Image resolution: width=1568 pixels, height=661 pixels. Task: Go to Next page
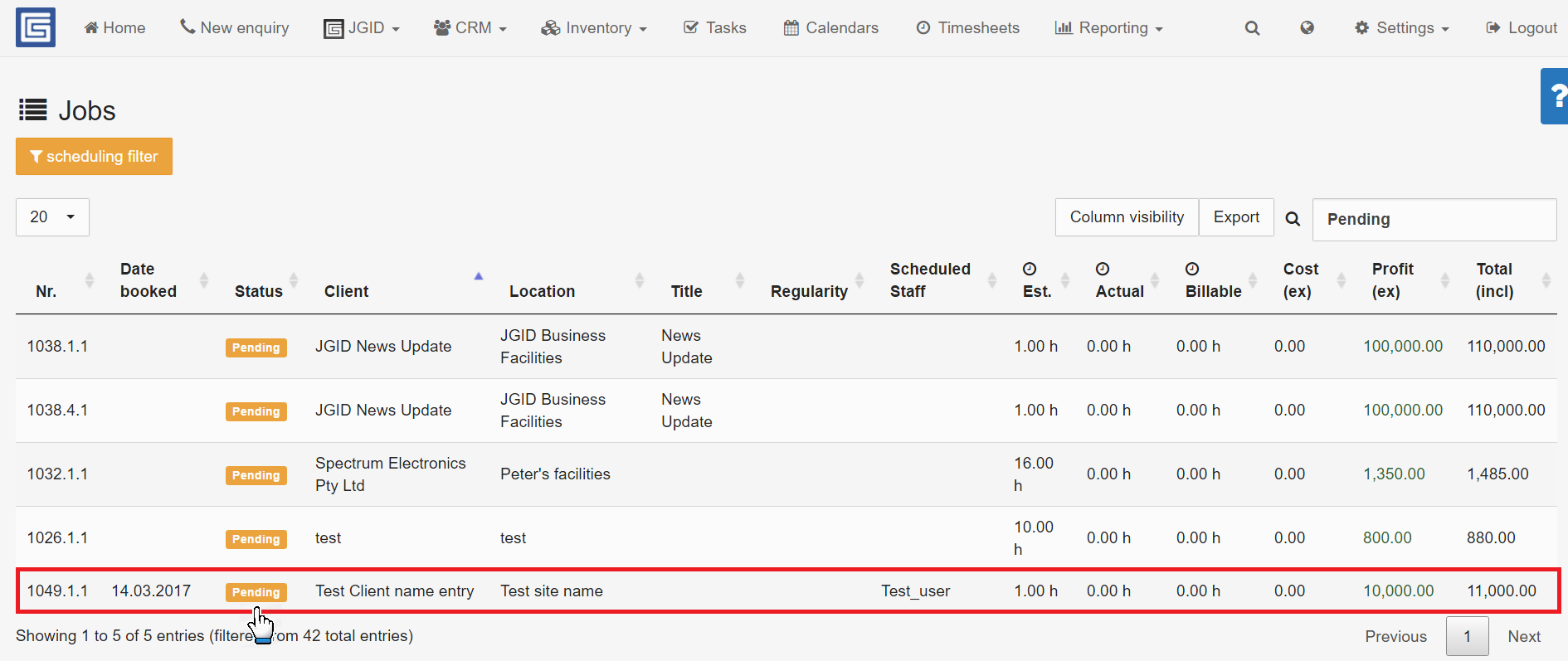click(x=1524, y=637)
